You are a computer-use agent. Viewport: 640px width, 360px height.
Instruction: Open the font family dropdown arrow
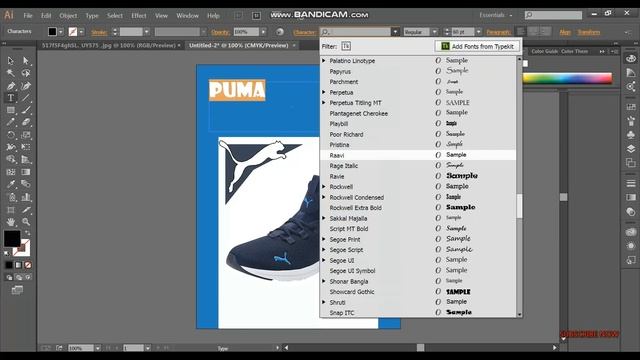(x=395, y=32)
